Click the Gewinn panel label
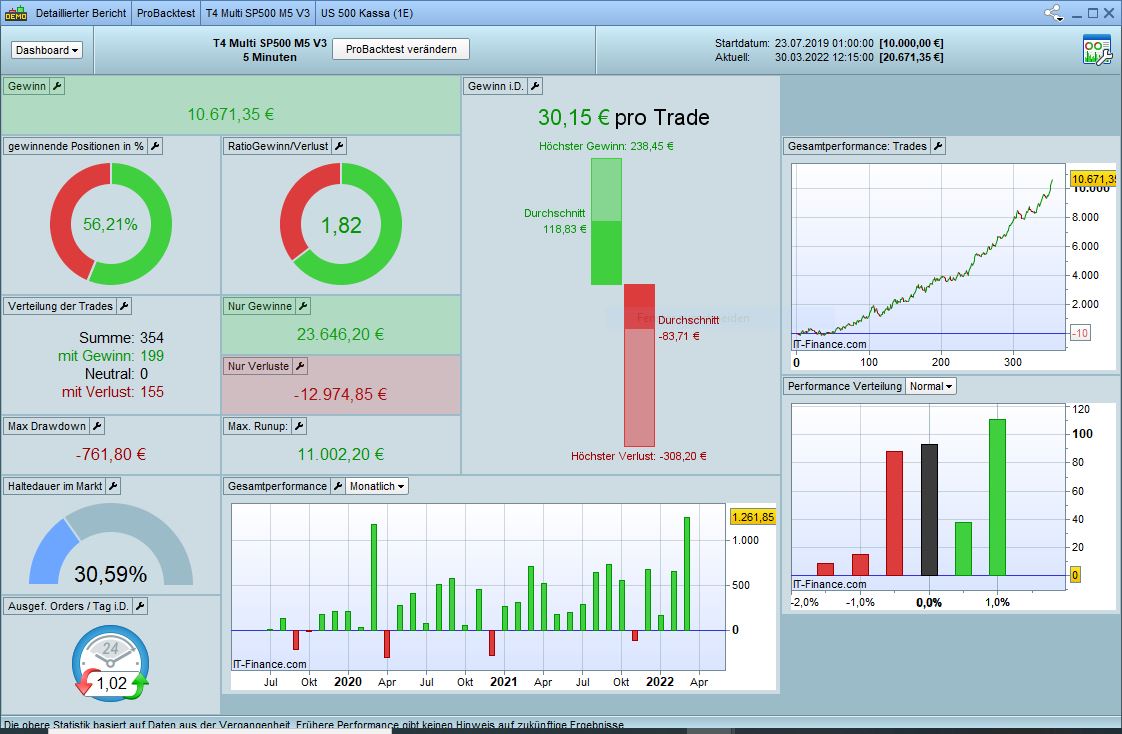 pos(26,86)
